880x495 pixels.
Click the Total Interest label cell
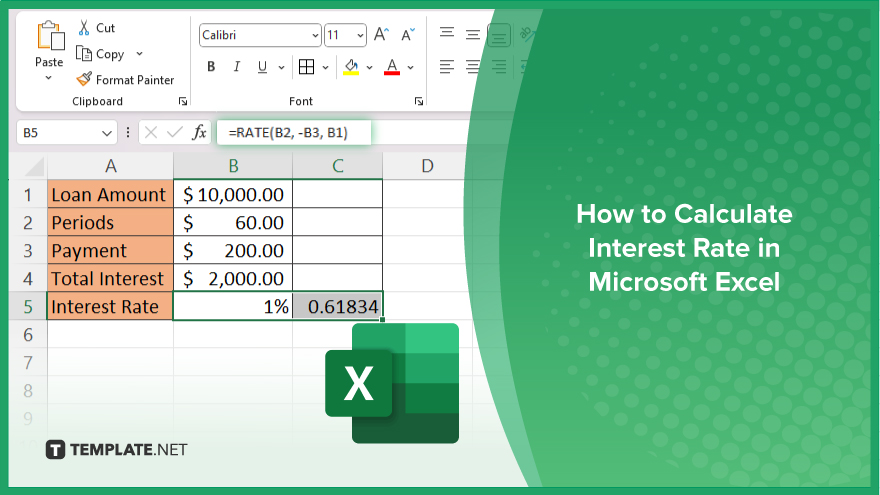111,278
